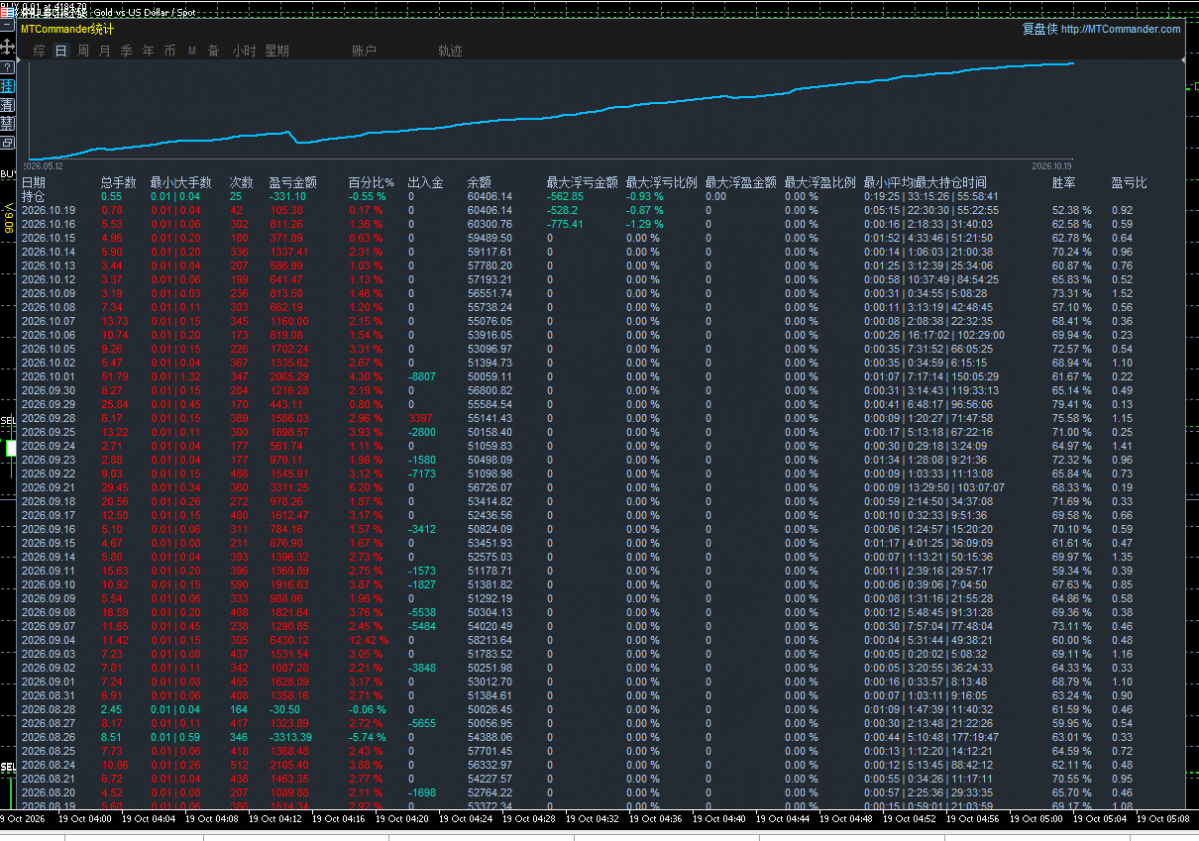Switch to the 小时 hourly tab

click(244, 50)
